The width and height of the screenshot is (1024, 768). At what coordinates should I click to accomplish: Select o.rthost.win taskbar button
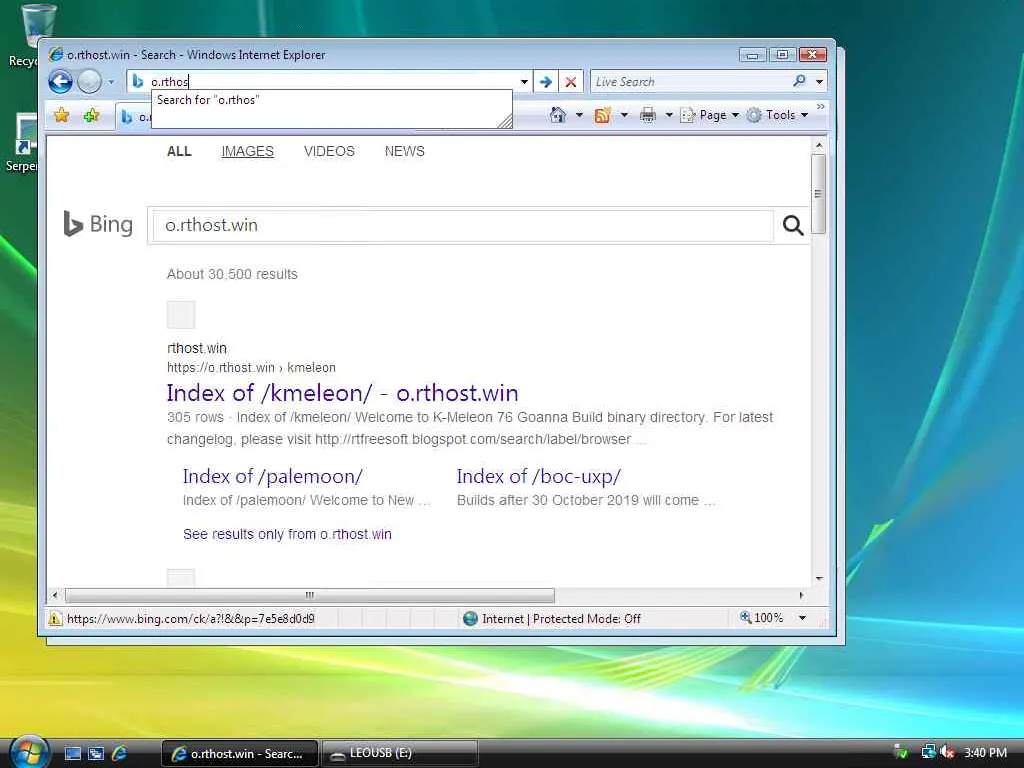pyautogui.click(x=239, y=754)
